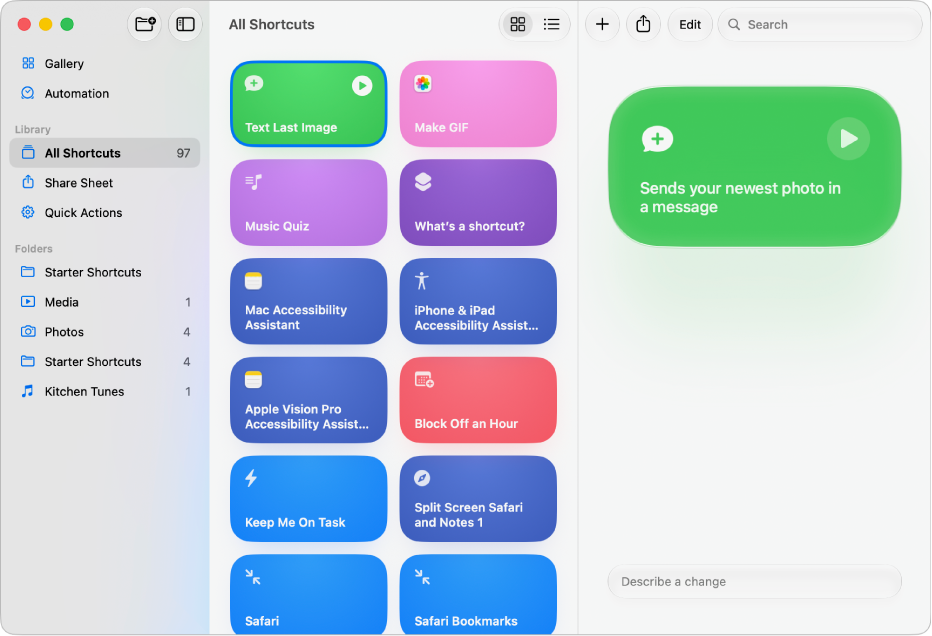Select iPhone & iPad Accessibility Assistant shortcut
The width and height of the screenshot is (932, 636).
478,301
